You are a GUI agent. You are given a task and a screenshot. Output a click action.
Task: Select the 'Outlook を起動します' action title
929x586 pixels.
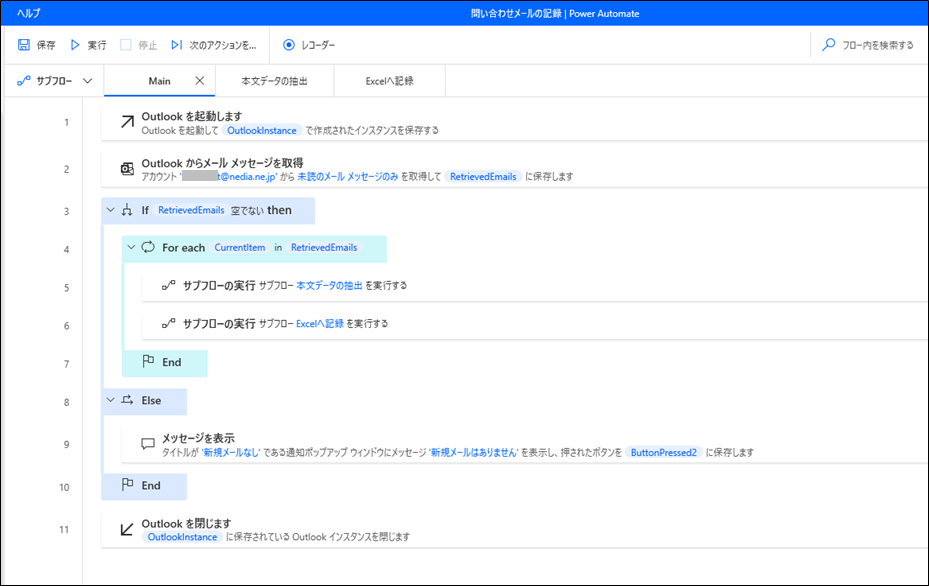pyautogui.click(x=192, y=116)
